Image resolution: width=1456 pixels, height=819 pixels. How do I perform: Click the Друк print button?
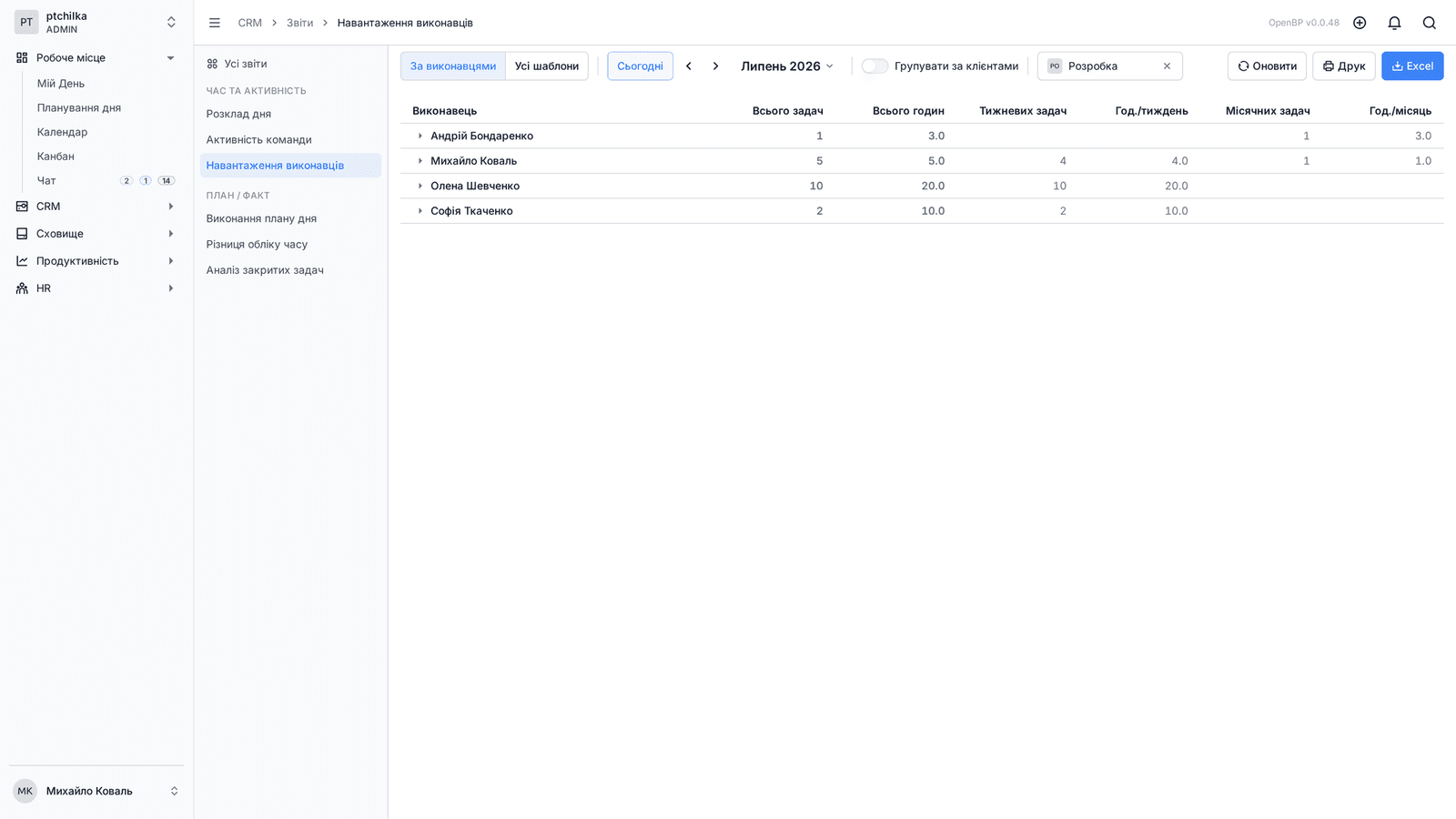click(1344, 66)
